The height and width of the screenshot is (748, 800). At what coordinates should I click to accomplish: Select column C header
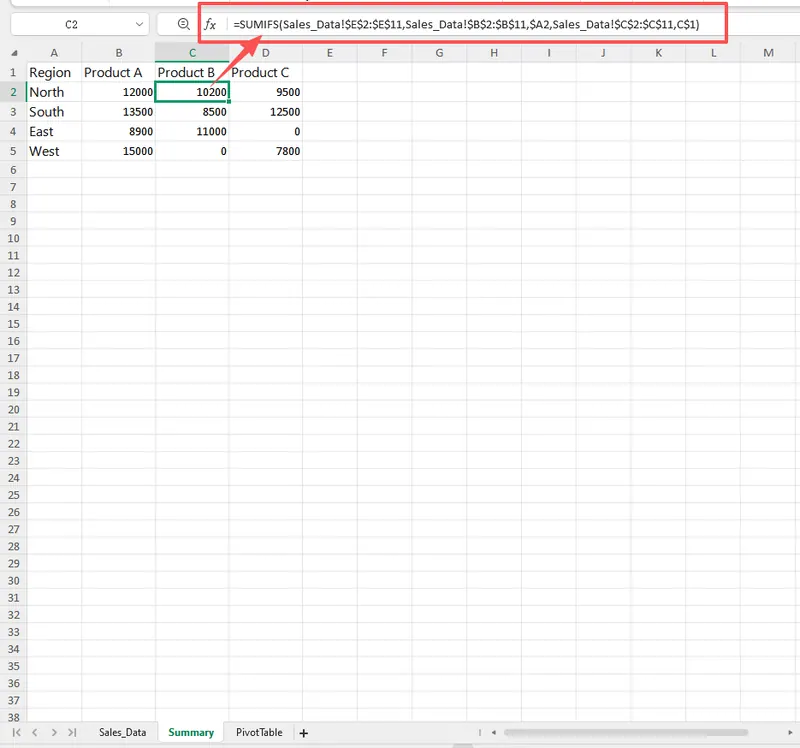[x=192, y=52]
